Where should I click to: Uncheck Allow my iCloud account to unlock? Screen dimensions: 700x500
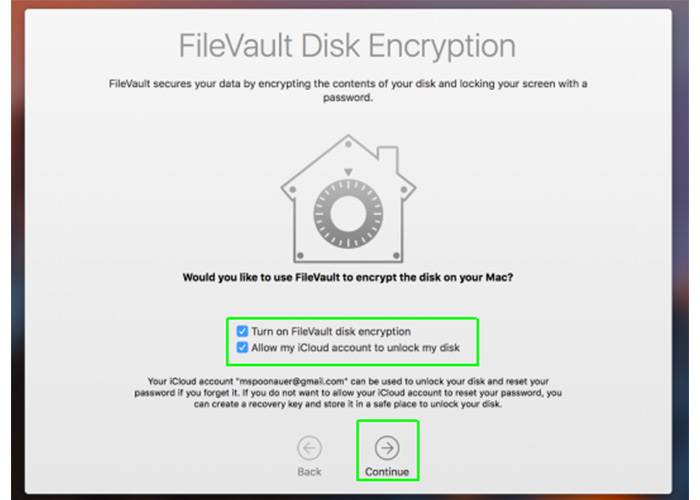click(x=242, y=347)
